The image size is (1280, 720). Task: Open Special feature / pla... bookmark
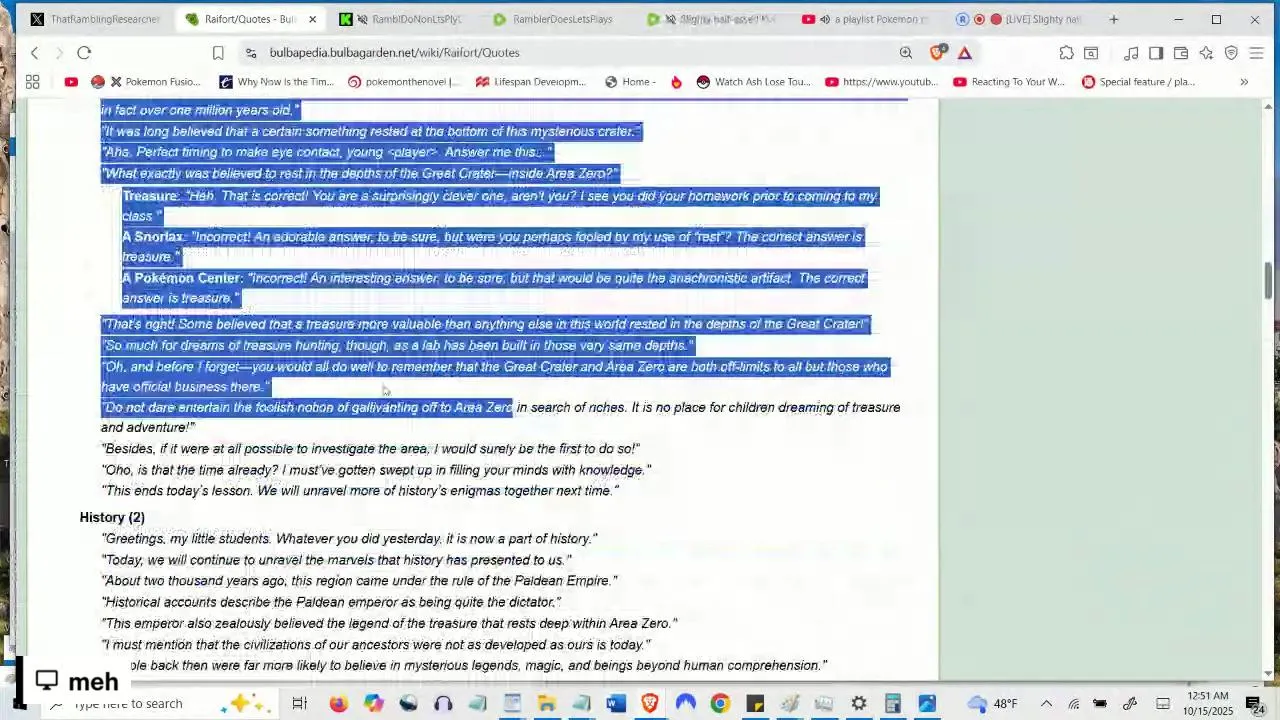point(1139,82)
